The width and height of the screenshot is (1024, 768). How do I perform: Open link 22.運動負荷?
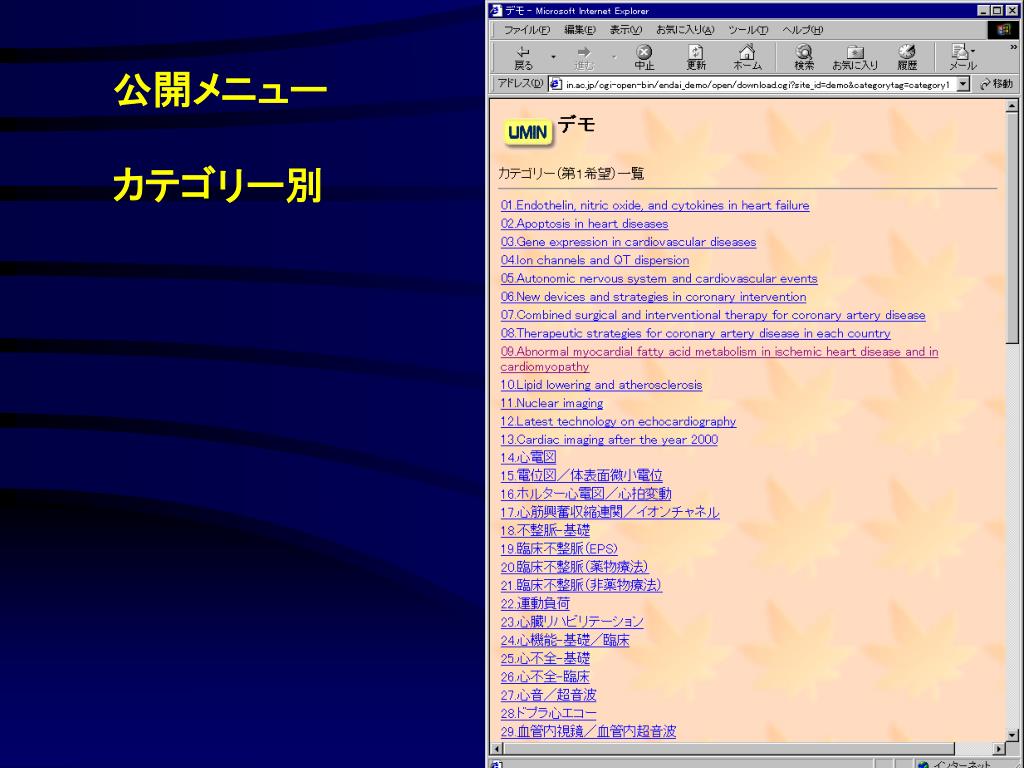[536, 603]
